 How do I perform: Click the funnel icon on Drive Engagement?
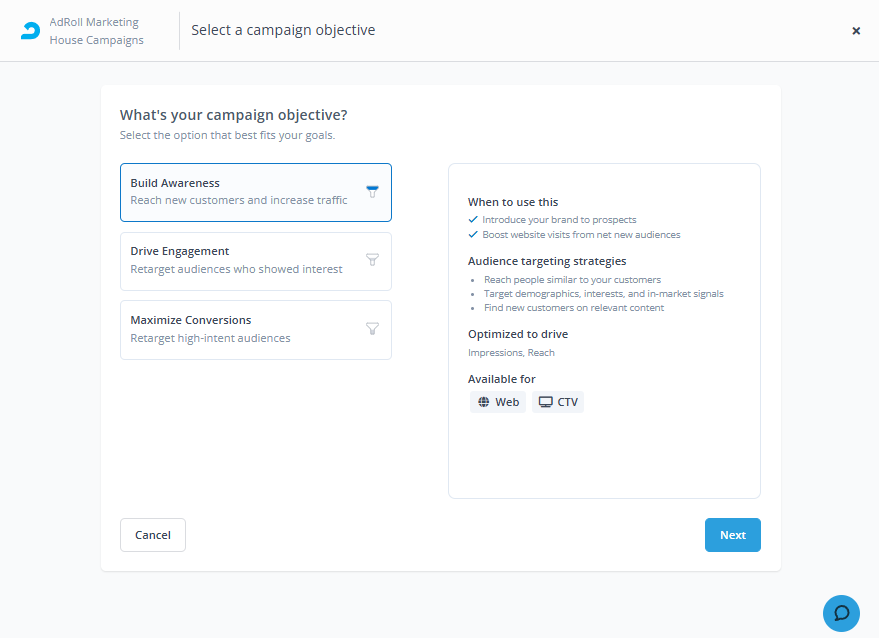click(372, 260)
